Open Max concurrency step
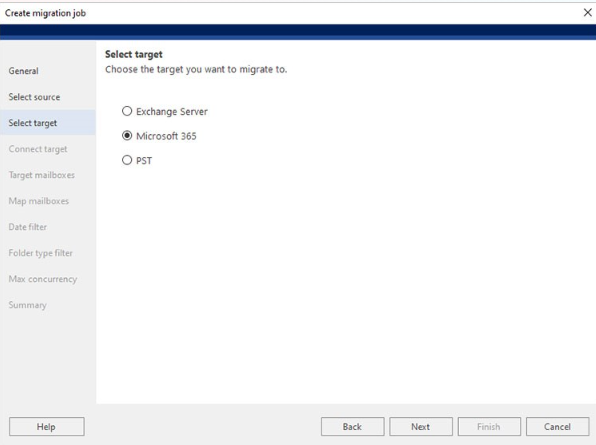Image resolution: width=596 pixels, height=445 pixels. (43, 279)
